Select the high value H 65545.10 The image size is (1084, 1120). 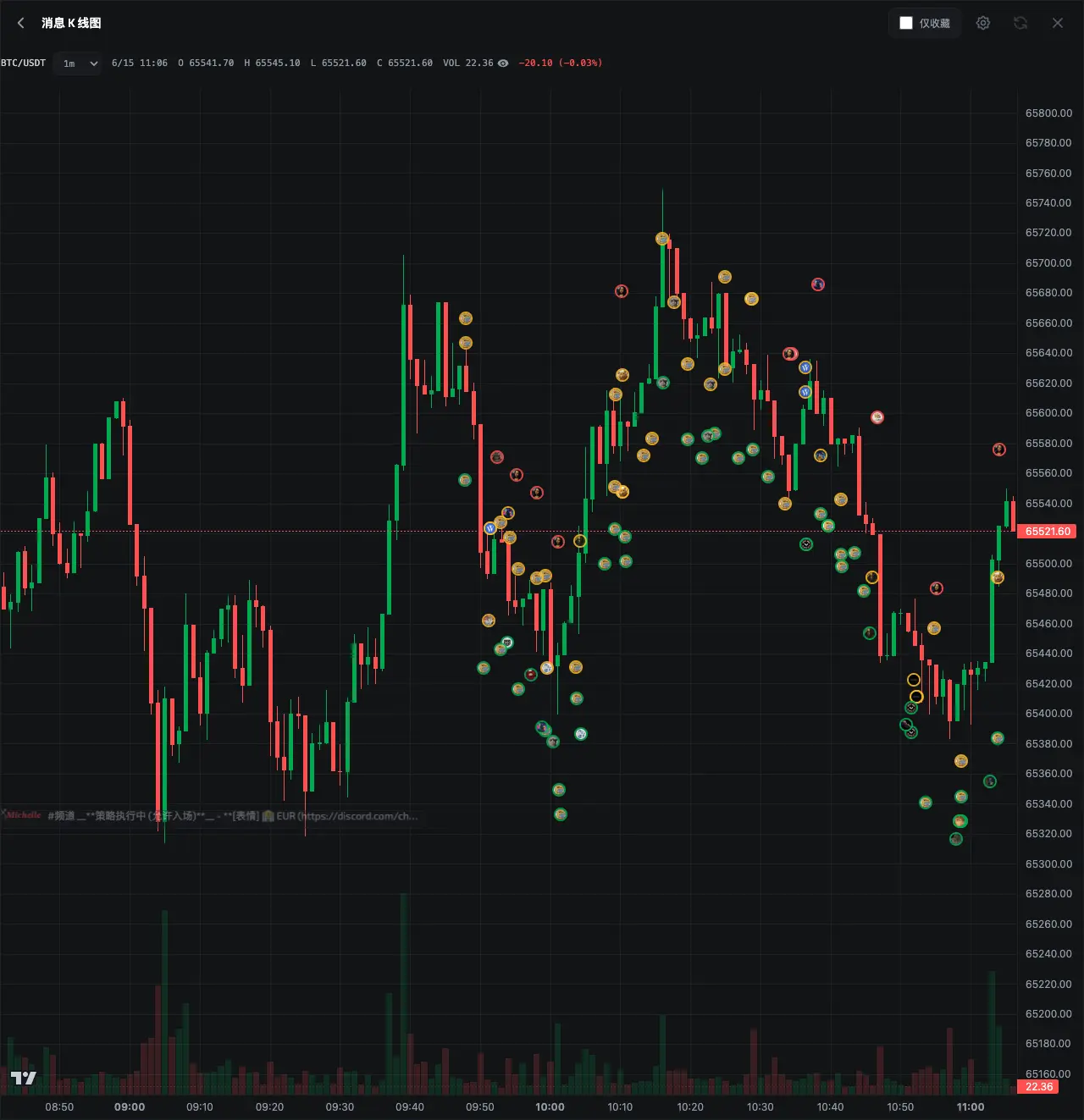click(272, 63)
